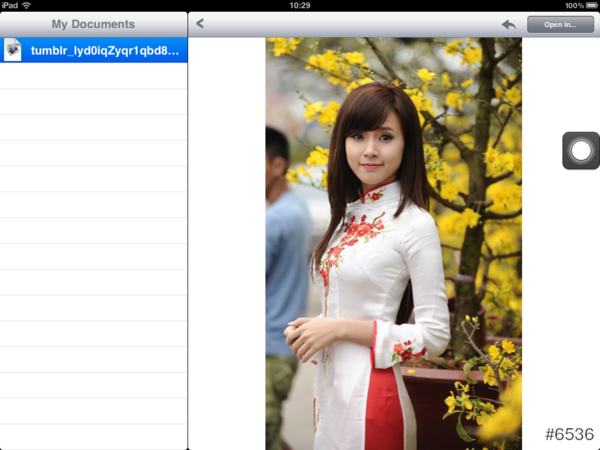
Task: Tap the displayed photo preview
Action: 394,243
